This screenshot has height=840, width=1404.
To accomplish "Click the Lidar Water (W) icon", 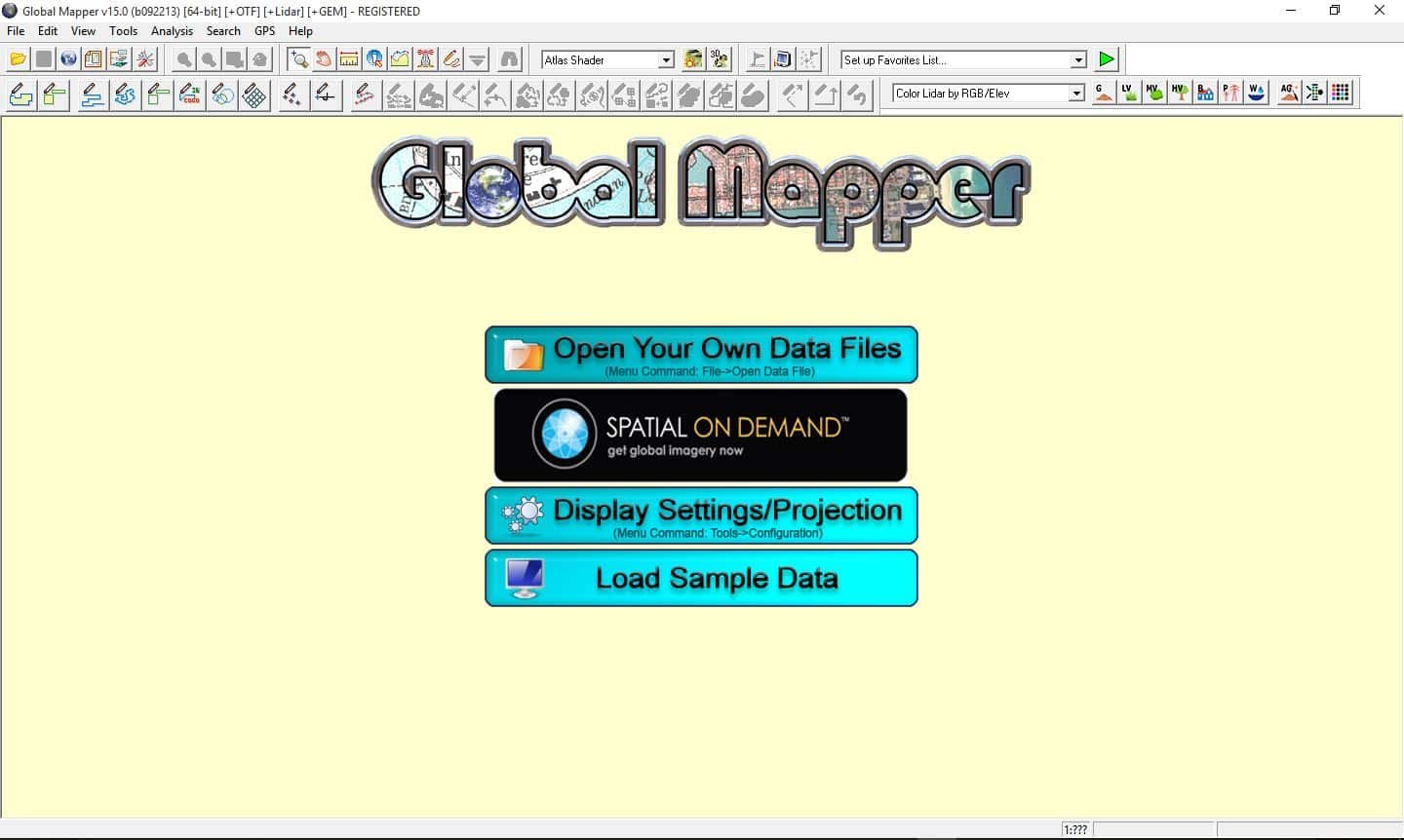I will 1256,93.
